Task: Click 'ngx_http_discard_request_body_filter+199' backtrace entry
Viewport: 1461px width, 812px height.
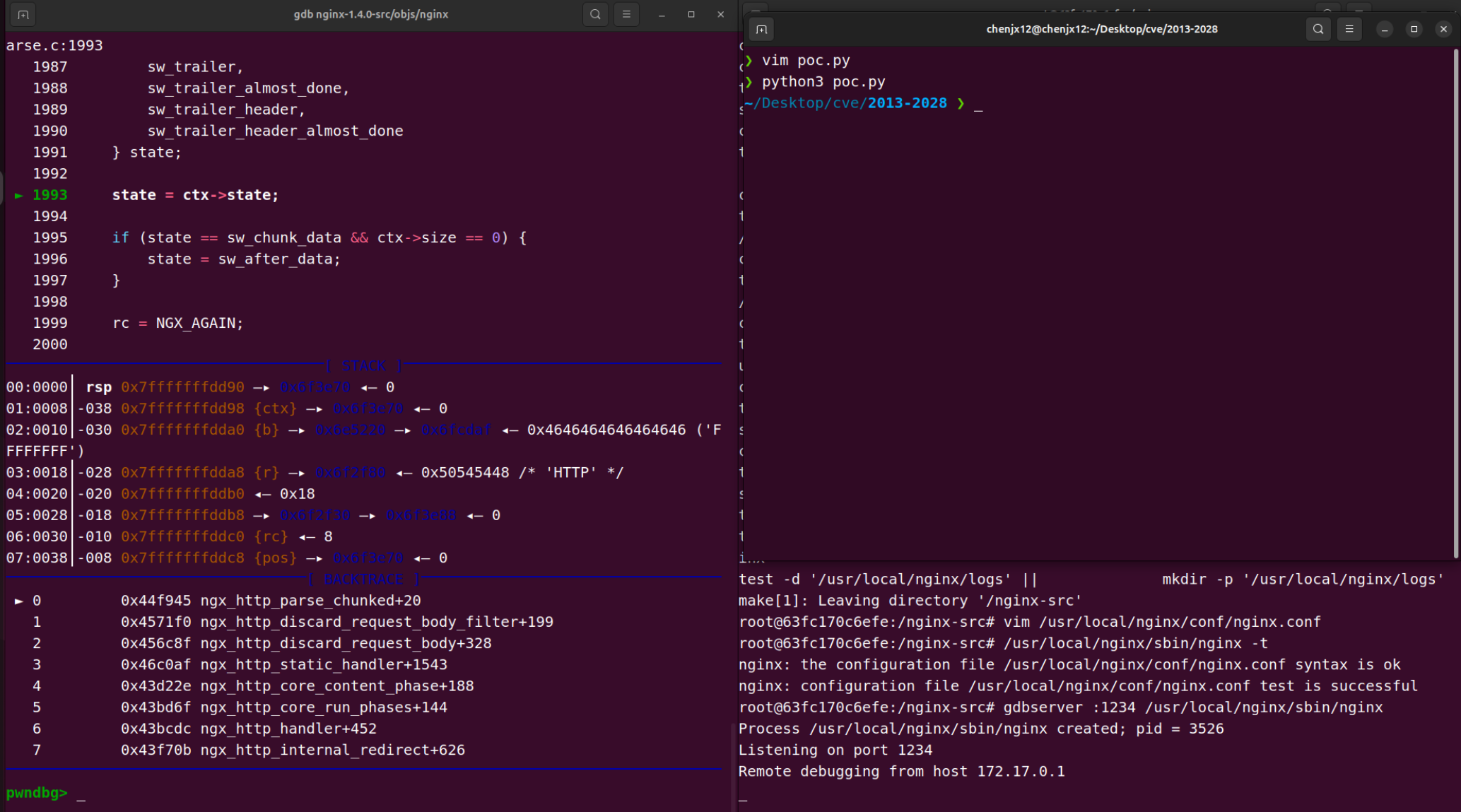Action: tap(377, 622)
